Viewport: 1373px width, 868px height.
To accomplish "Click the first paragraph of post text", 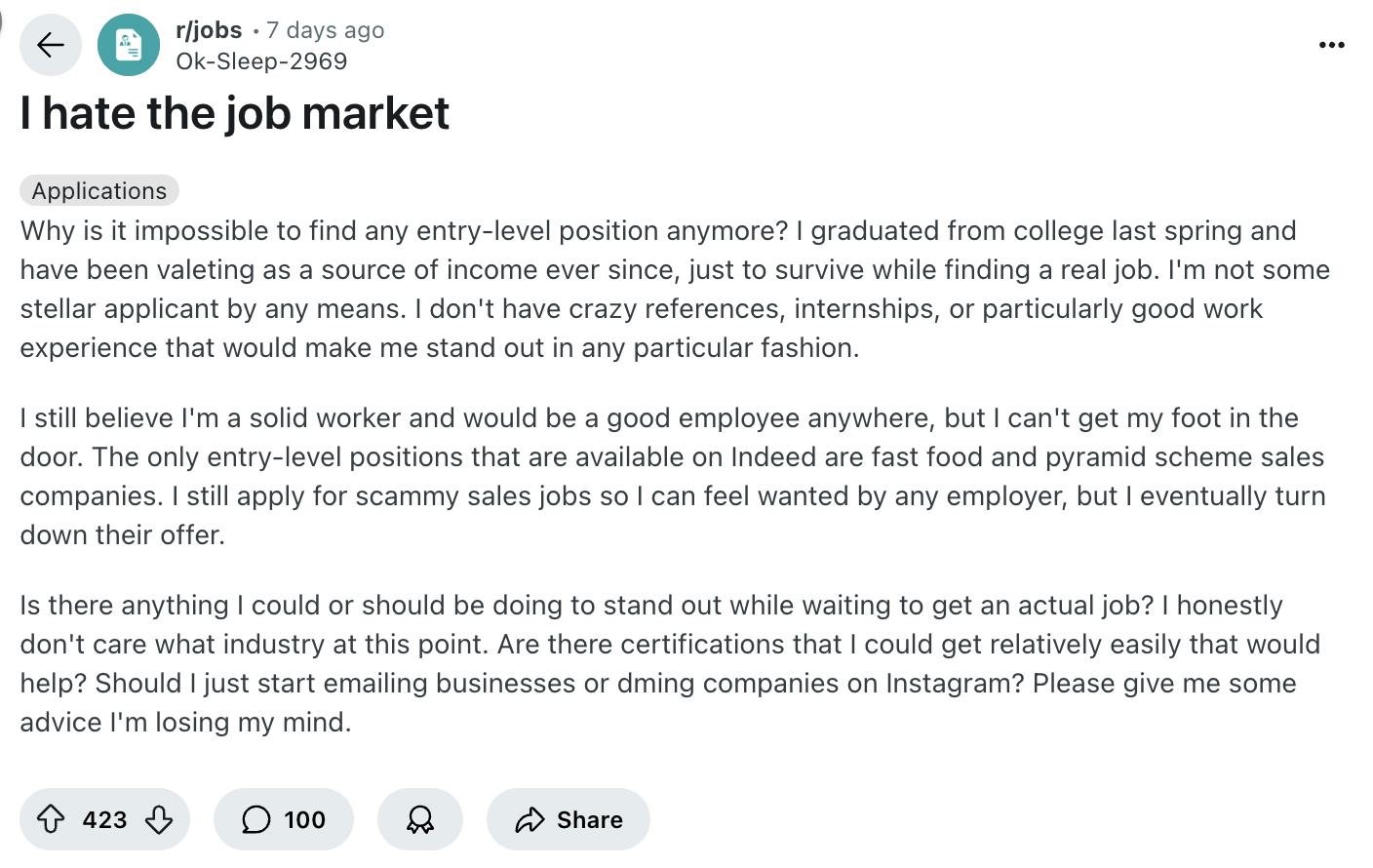I will point(675,289).
